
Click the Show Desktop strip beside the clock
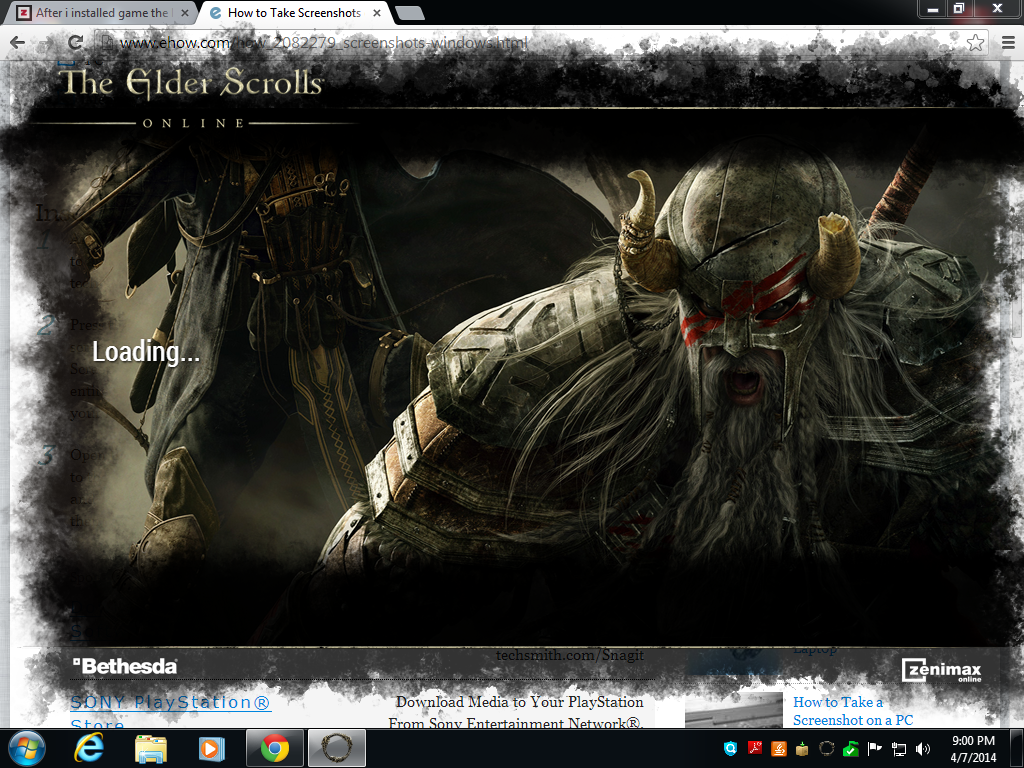click(1018, 748)
